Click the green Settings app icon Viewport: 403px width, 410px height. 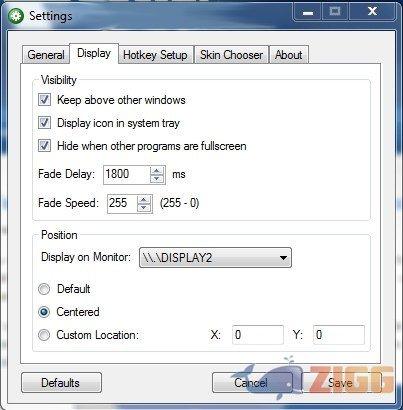16,16
